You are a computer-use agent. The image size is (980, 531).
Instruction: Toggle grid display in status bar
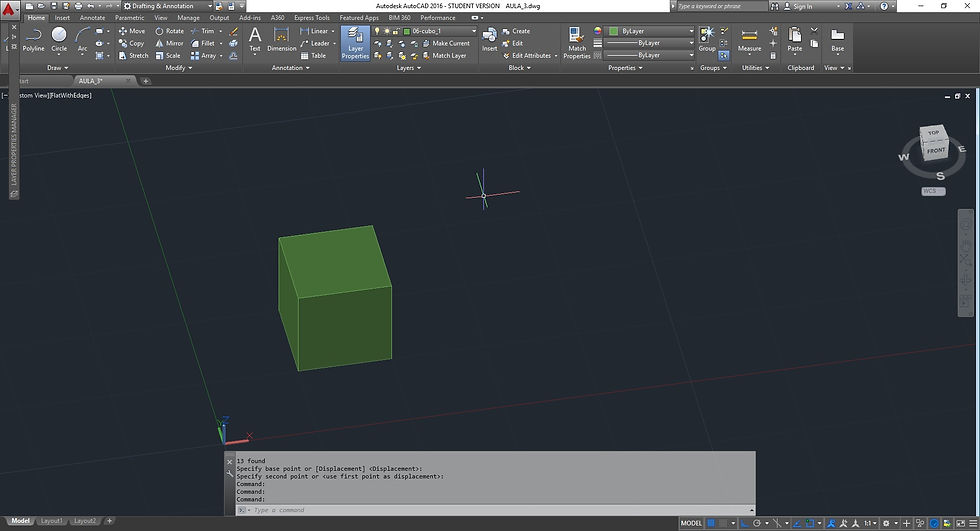point(712,523)
